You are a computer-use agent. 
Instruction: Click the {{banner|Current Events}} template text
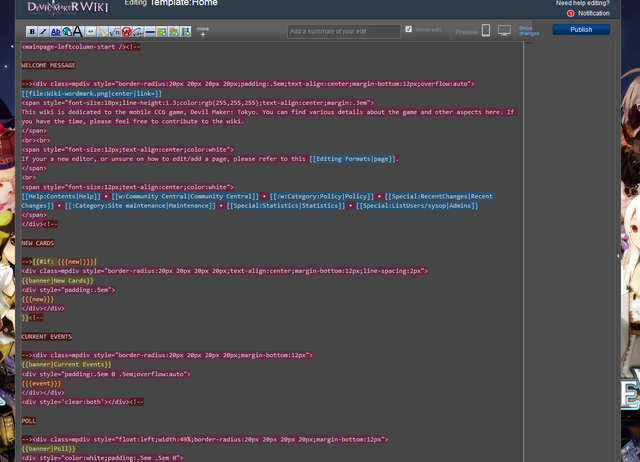coord(67,364)
